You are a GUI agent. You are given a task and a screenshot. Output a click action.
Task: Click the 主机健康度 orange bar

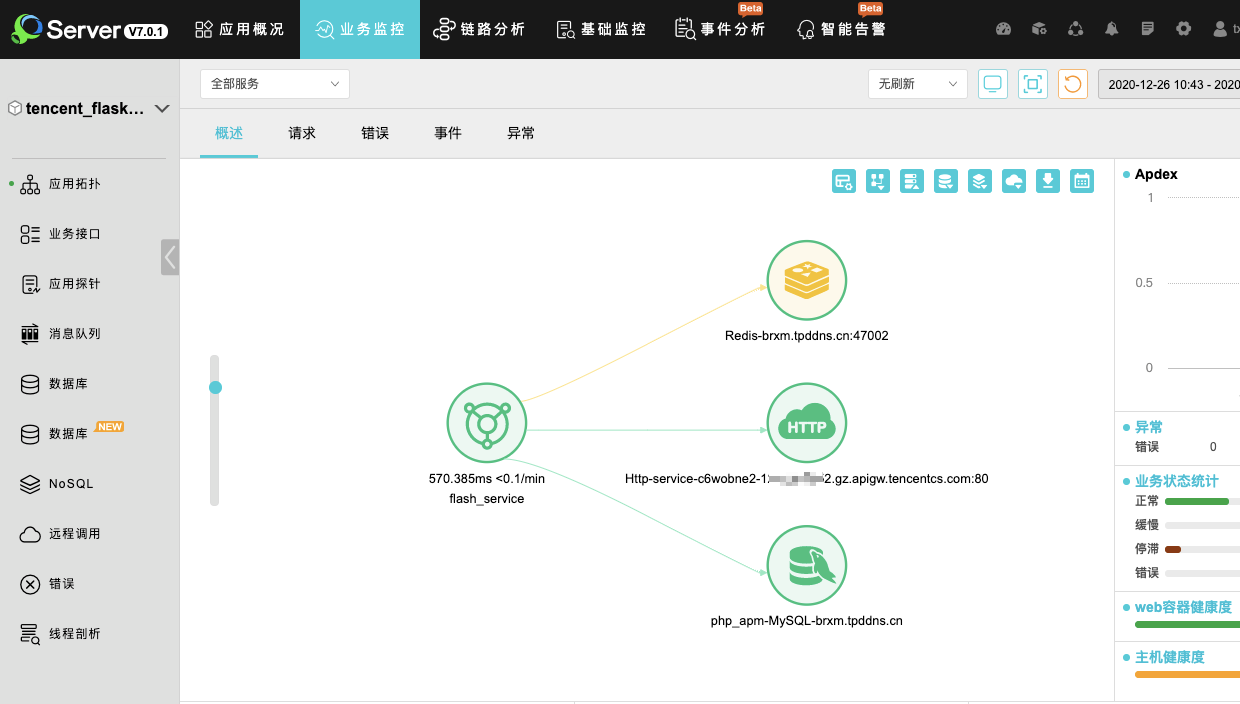point(1187,675)
